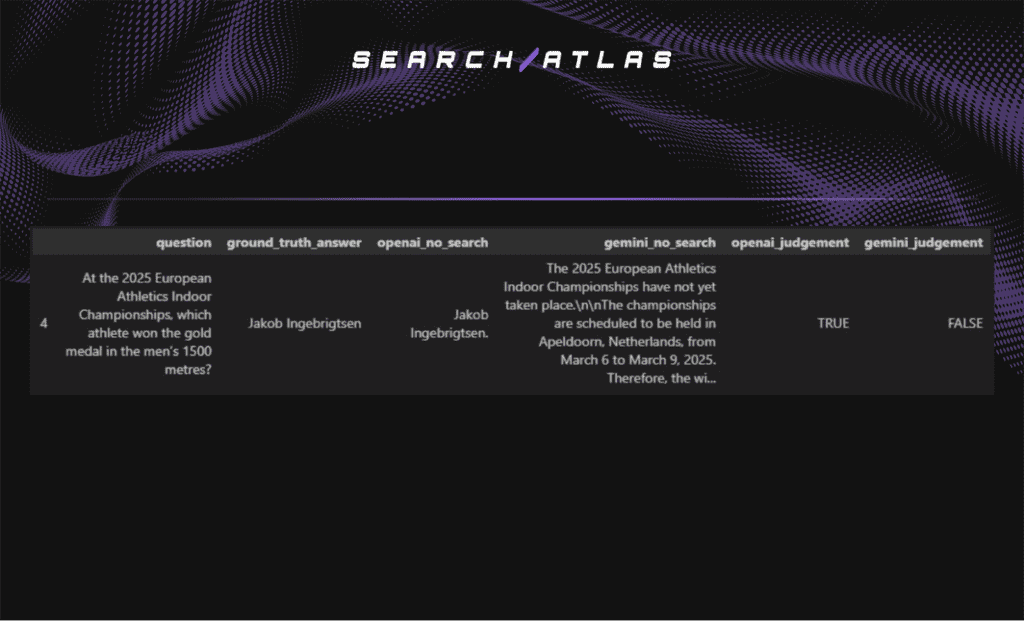
Task: Sort by the question column header
Action: pos(183,242)
